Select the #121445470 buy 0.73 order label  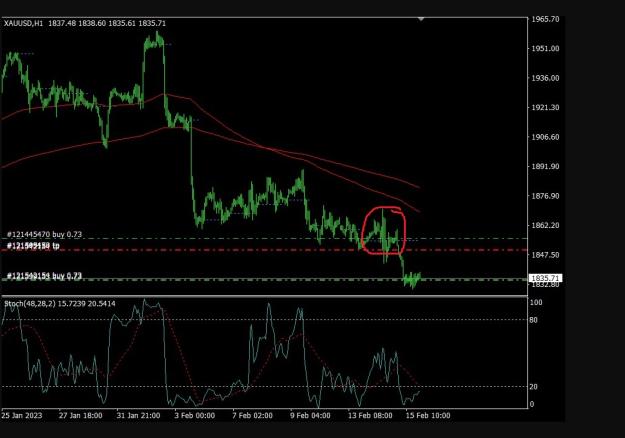pyautogui.click(x=44, y=234)
